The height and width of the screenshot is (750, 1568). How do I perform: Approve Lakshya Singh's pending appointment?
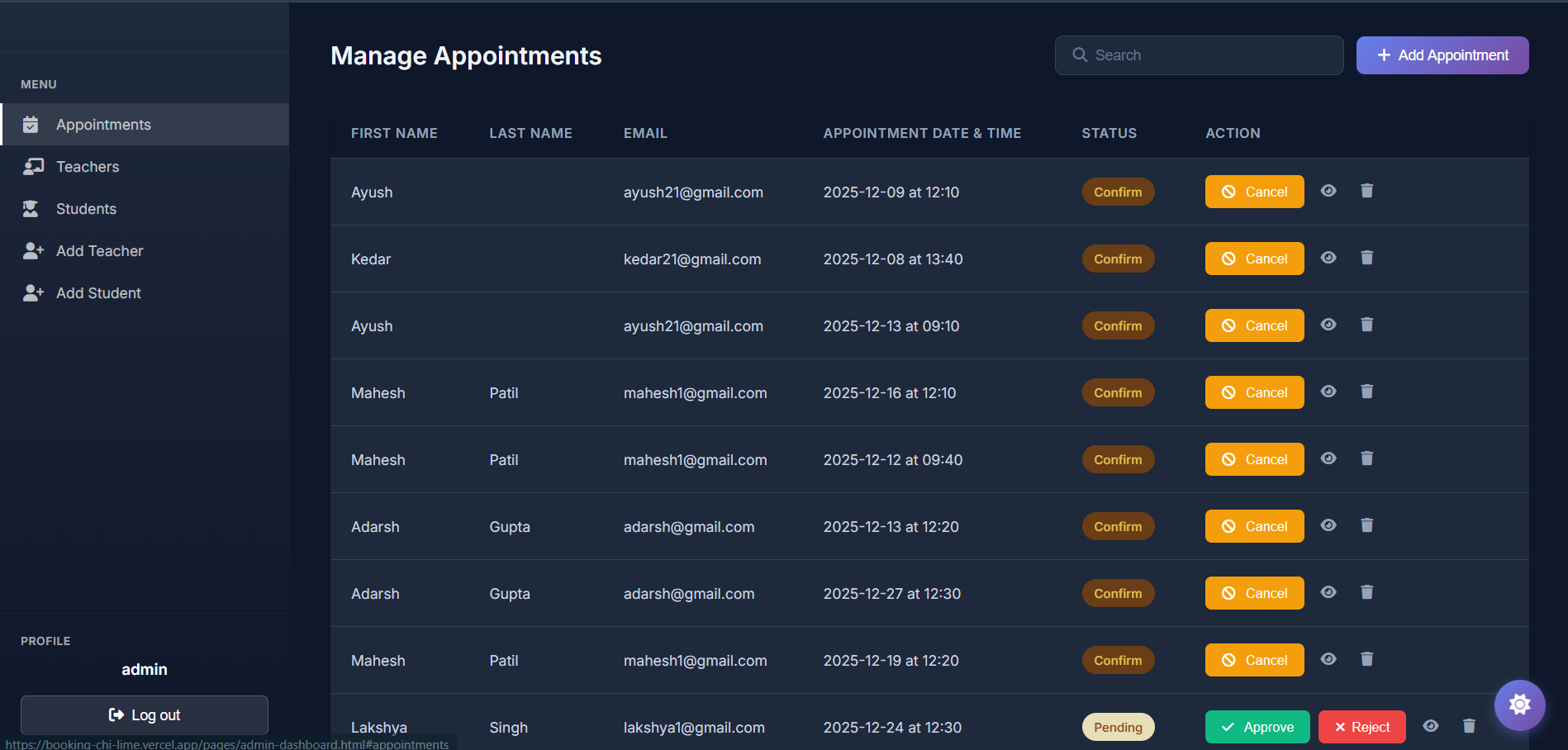tap(1257, 727)
